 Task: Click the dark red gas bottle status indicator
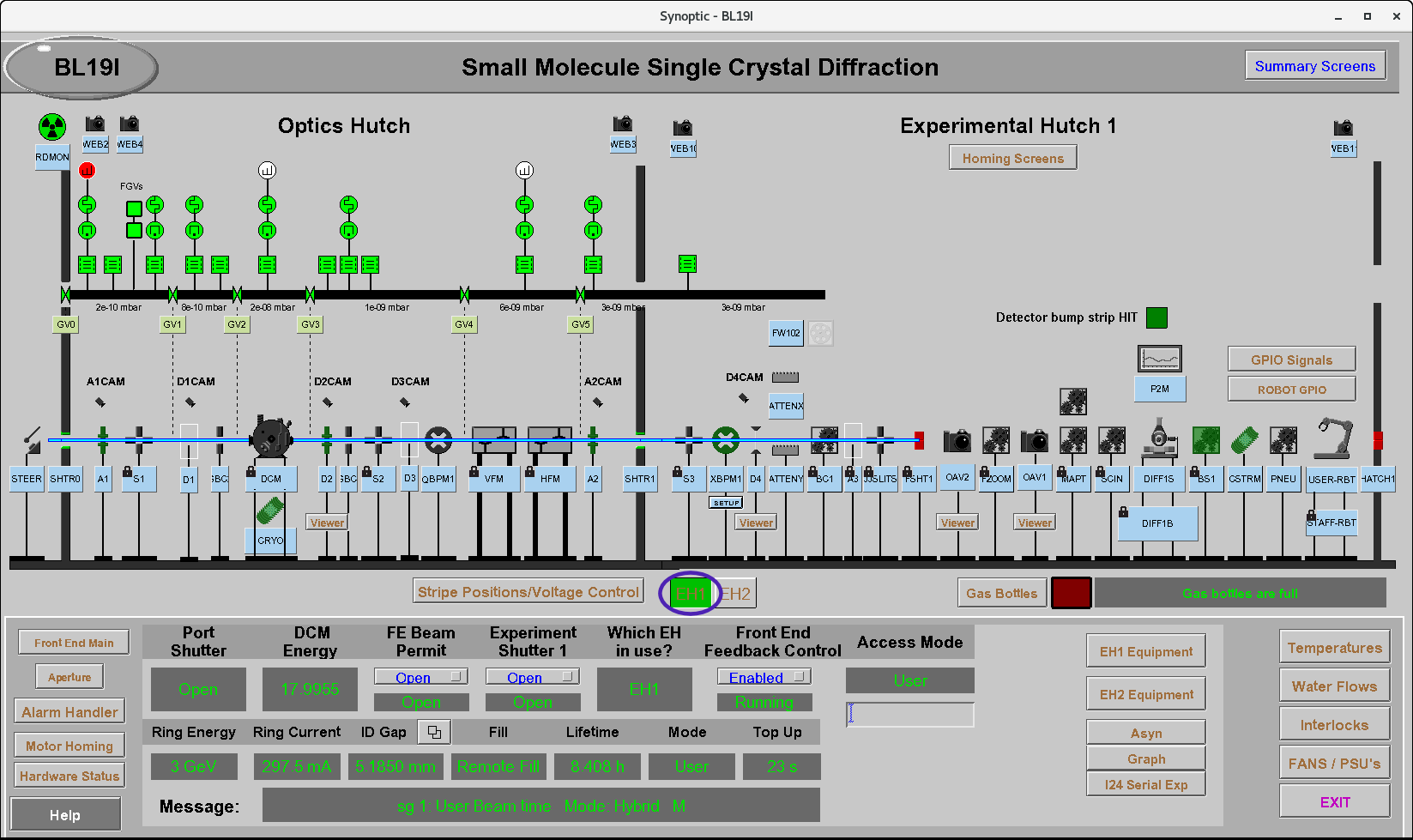[1072, 593]
